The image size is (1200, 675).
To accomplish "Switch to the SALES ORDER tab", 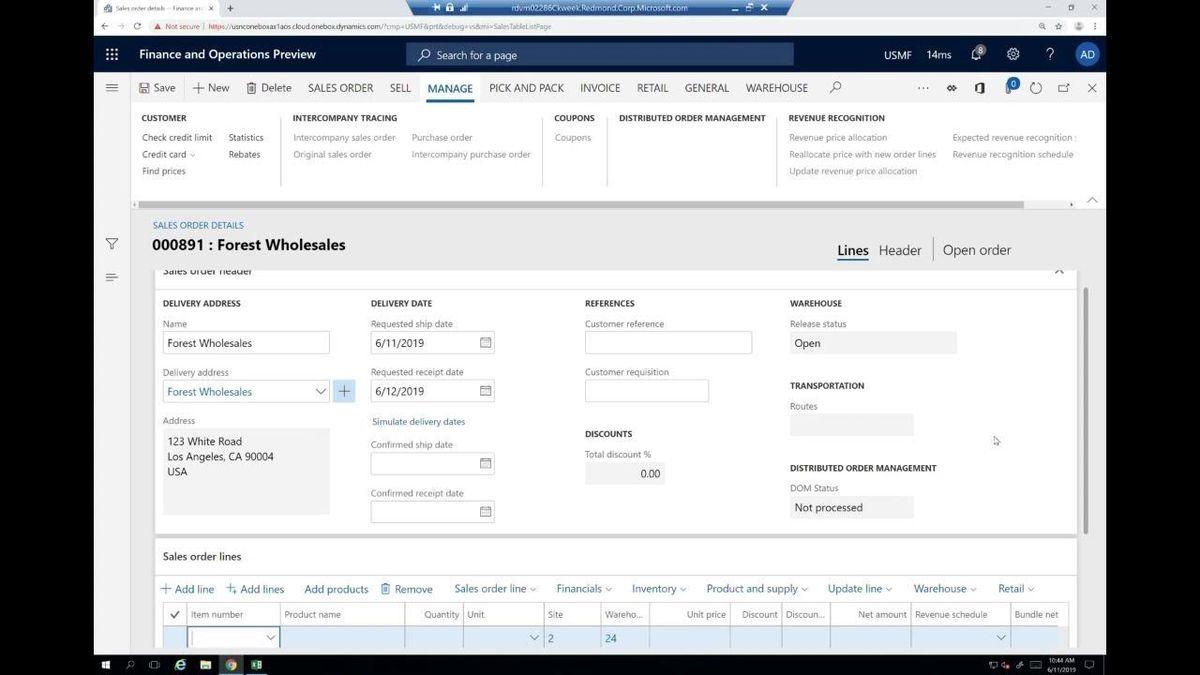I will (x=340, y=88).
